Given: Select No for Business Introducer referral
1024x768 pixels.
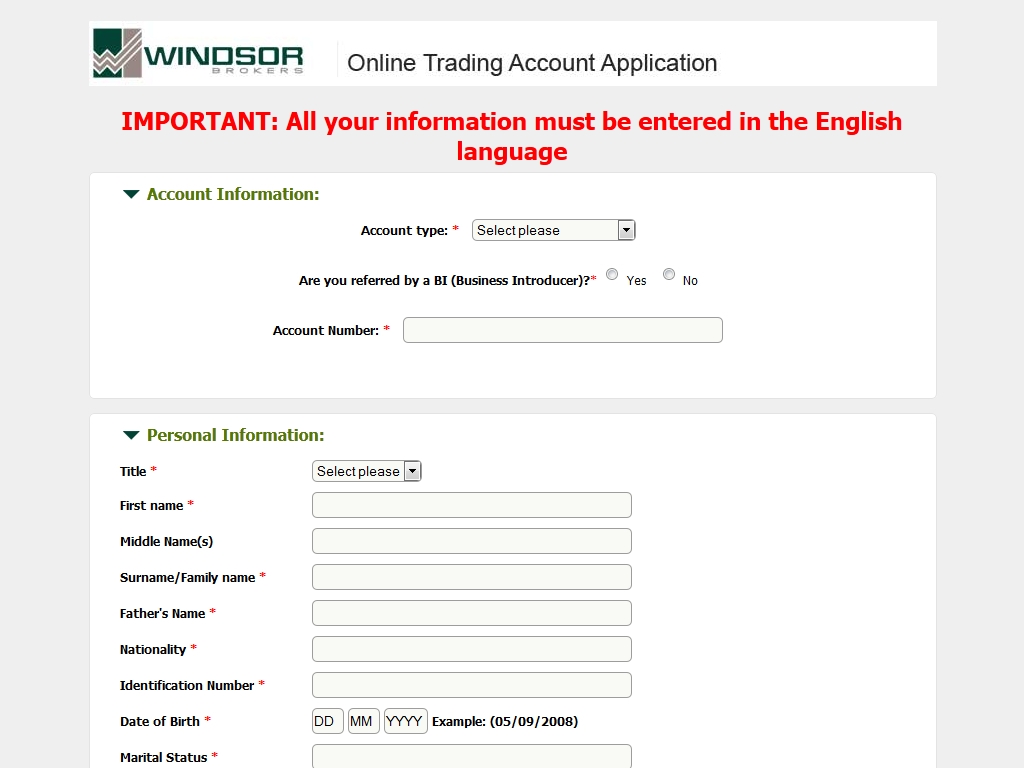Looking at the screenshot, I should pyautogui.click(x=669, y=275).
